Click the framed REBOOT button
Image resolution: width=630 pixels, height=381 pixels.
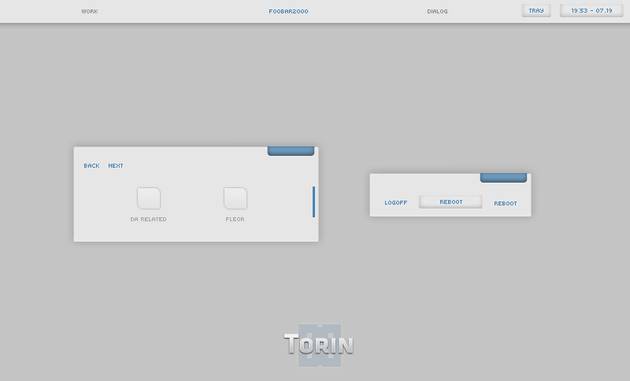[x=451, y=202]
